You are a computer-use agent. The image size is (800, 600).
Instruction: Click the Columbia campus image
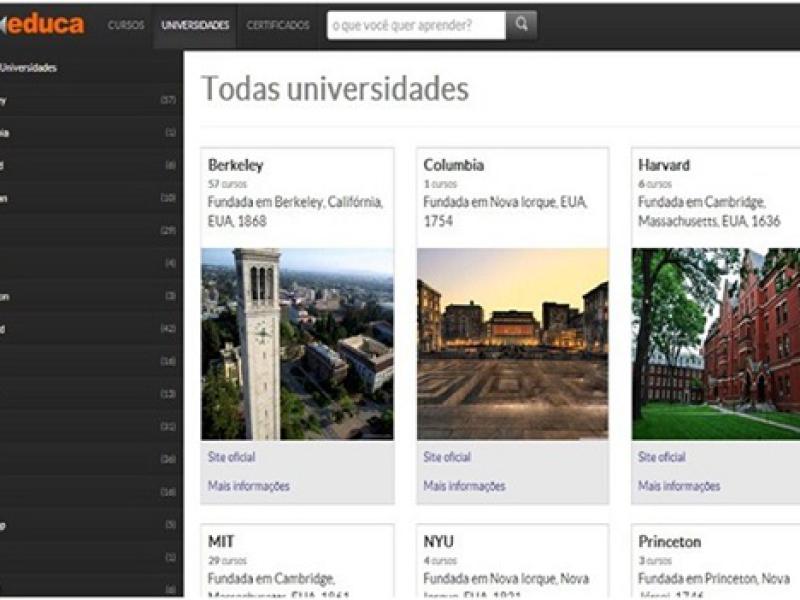pos(512,344)
